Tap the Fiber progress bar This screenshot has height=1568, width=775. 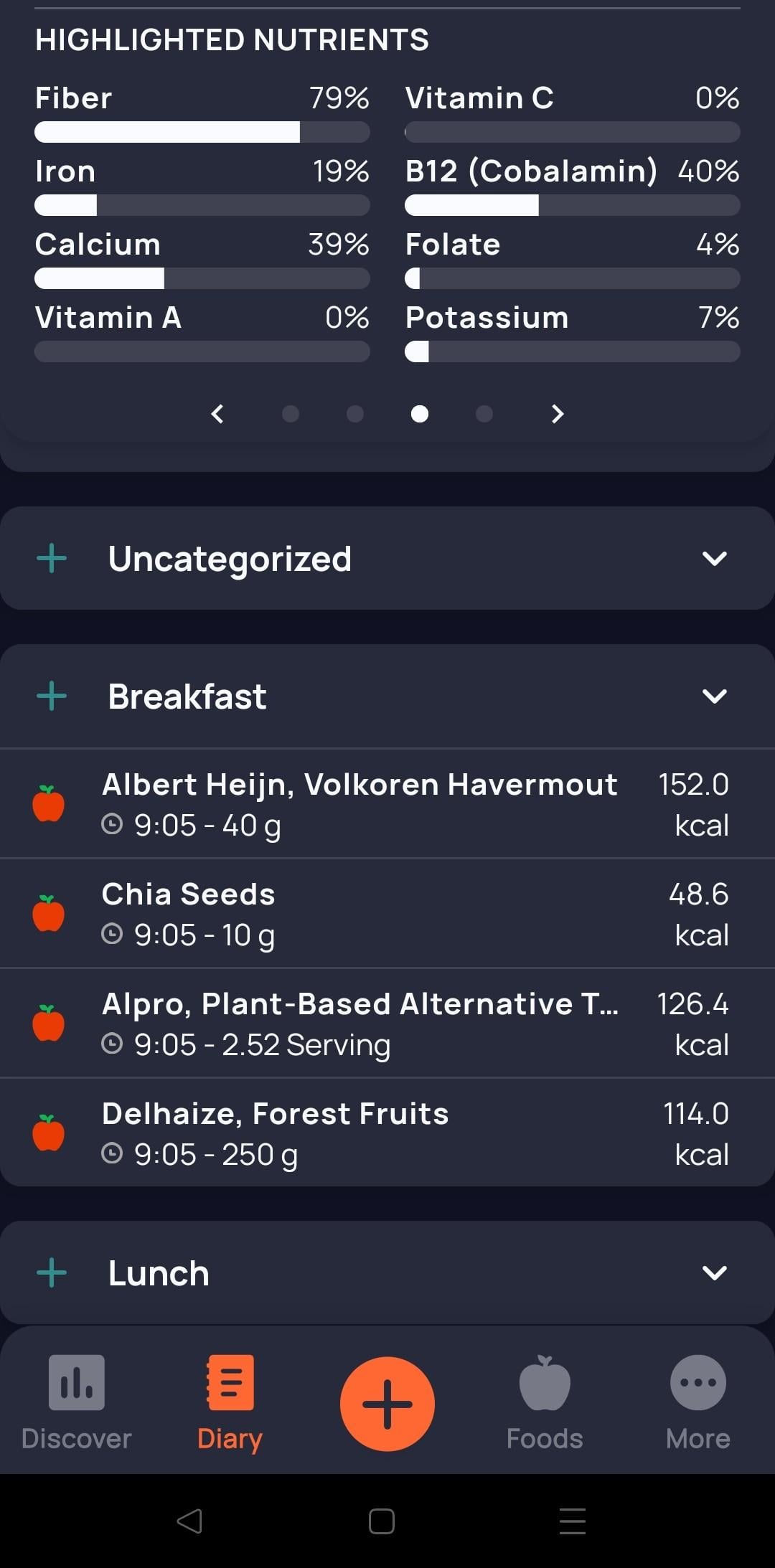202,132
